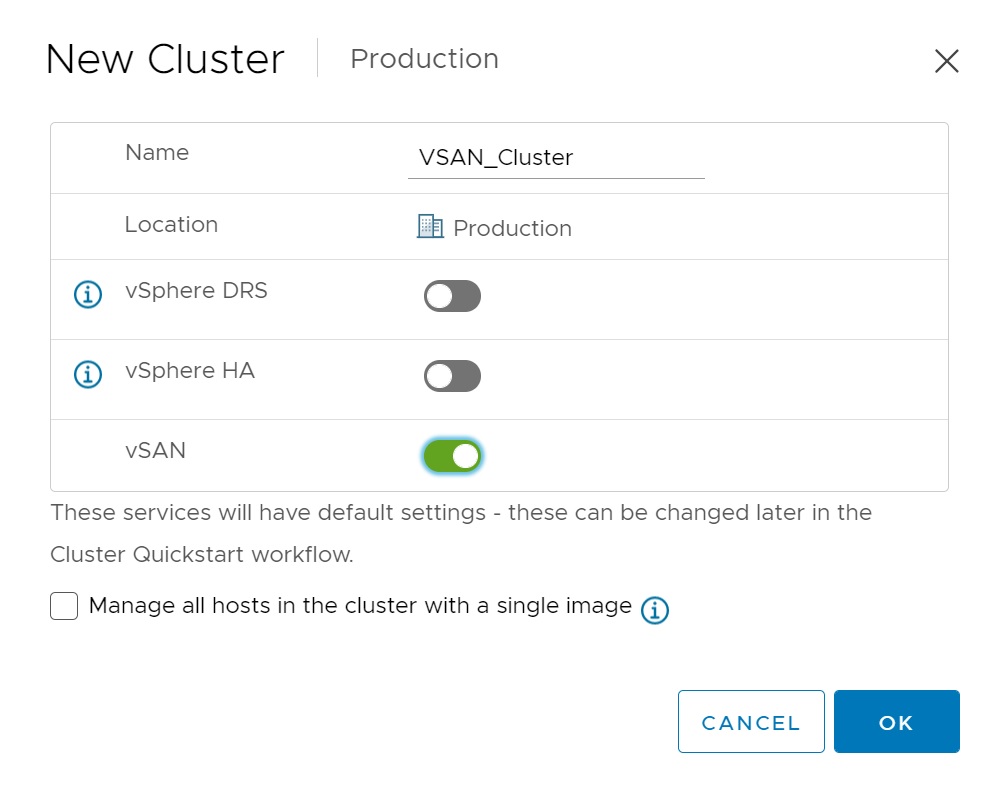
Task: Focus the Name field containing VSAN_Cluster
Action: [x=556, y=158]
